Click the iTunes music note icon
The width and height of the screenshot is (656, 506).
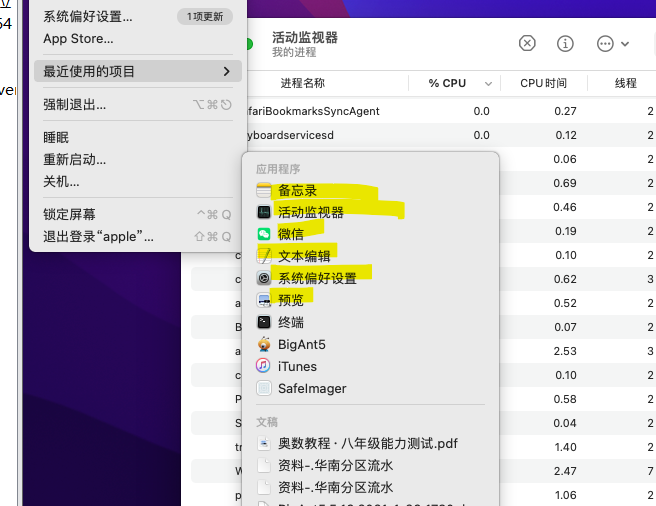click(264, 366)
